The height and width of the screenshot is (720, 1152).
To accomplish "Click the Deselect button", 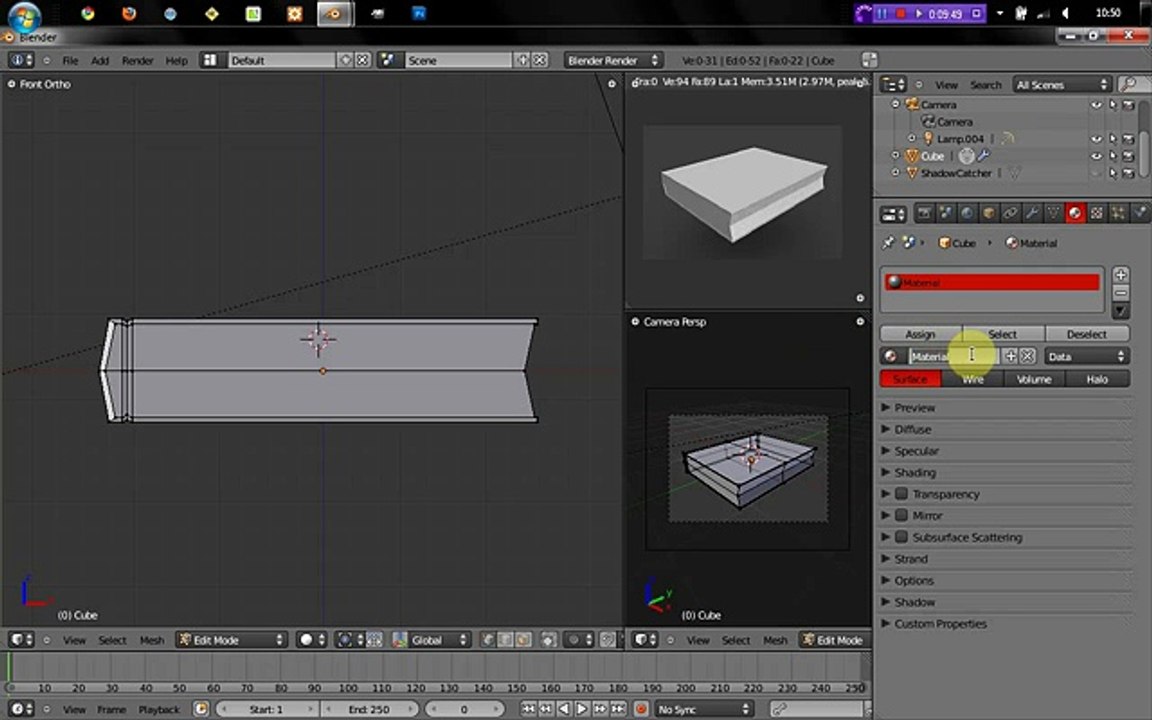I will point(1087,334).
